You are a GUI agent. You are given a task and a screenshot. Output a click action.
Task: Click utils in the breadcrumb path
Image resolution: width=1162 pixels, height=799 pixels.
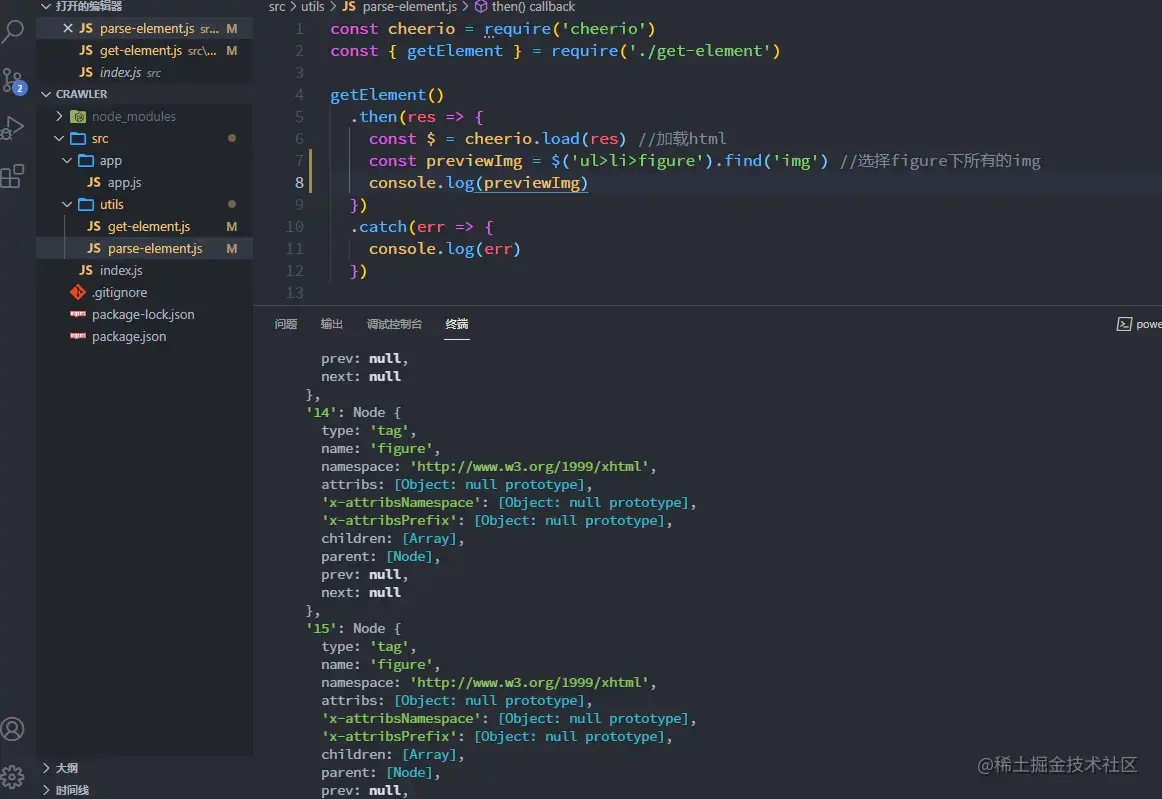[x=313, y=7]
